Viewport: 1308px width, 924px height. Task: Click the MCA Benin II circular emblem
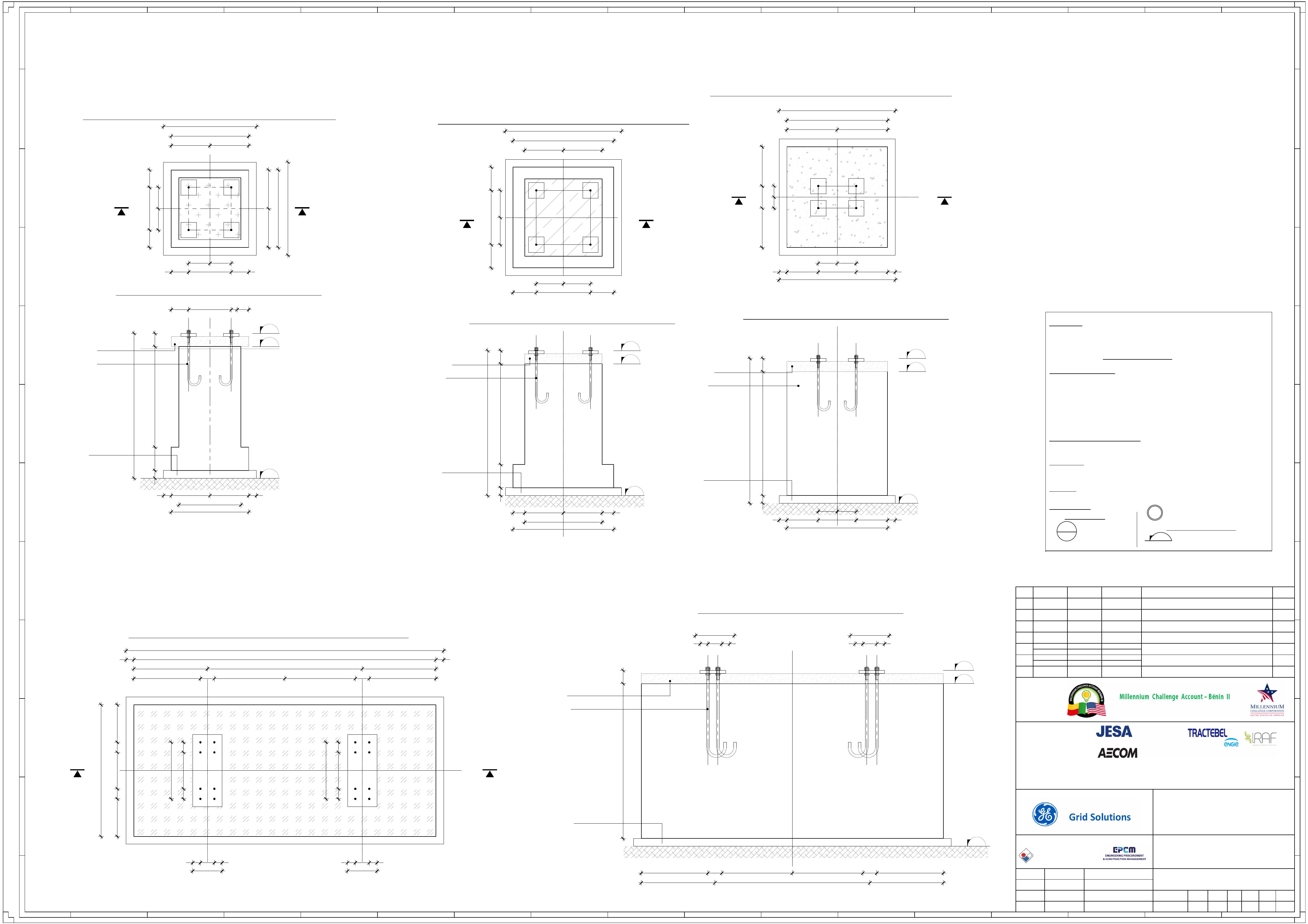click(1086, 701)
